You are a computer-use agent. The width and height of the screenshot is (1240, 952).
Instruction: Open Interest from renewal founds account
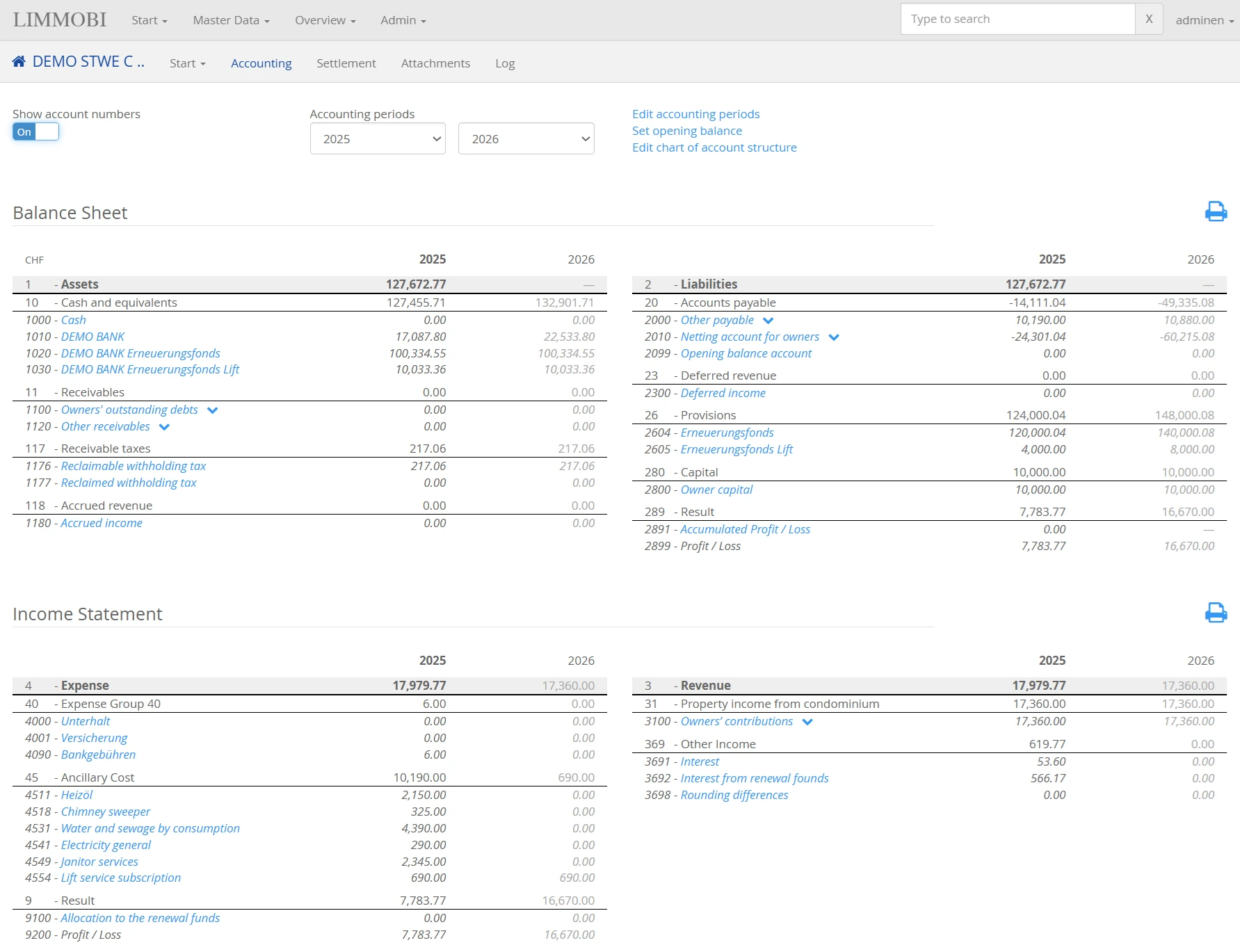click(x=755, y=778)
